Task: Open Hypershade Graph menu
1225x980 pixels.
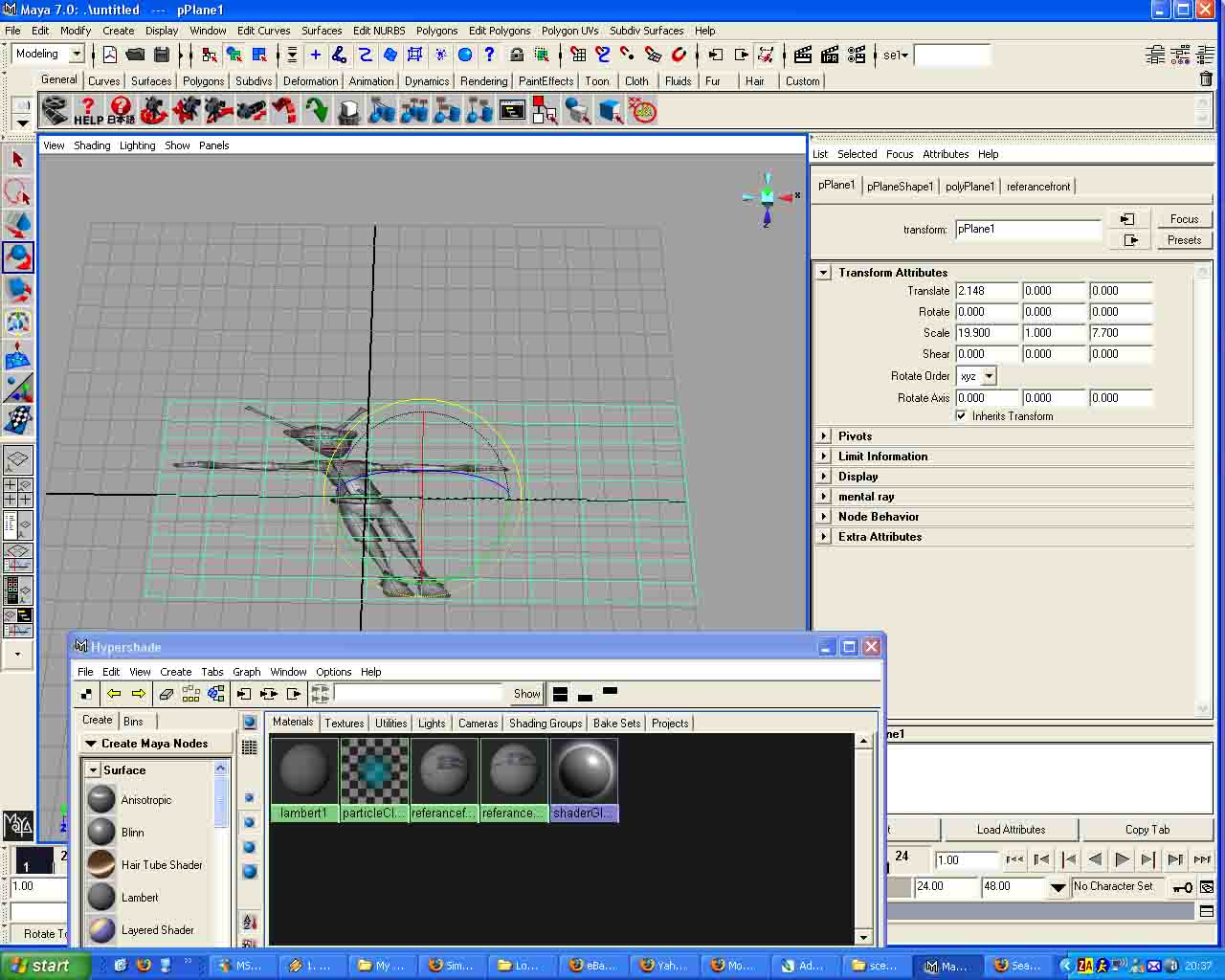Action: point(246,672)
